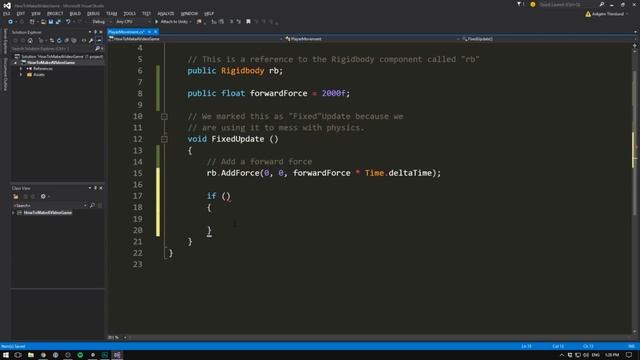Click the Visual Studio logo icon
This screenshot has height=360, width=640.
[x=7, y=5]
